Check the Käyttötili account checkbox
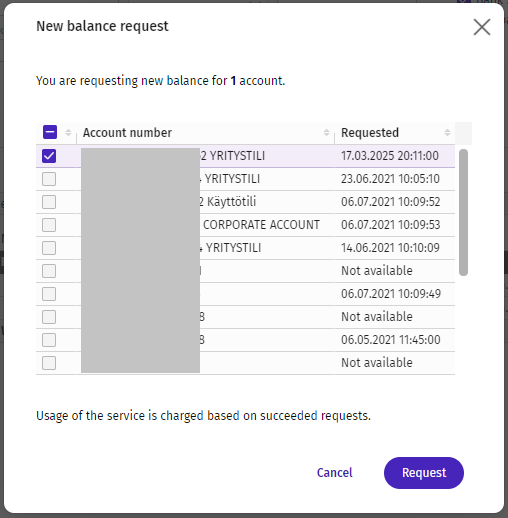 click(x=49, y=202)
